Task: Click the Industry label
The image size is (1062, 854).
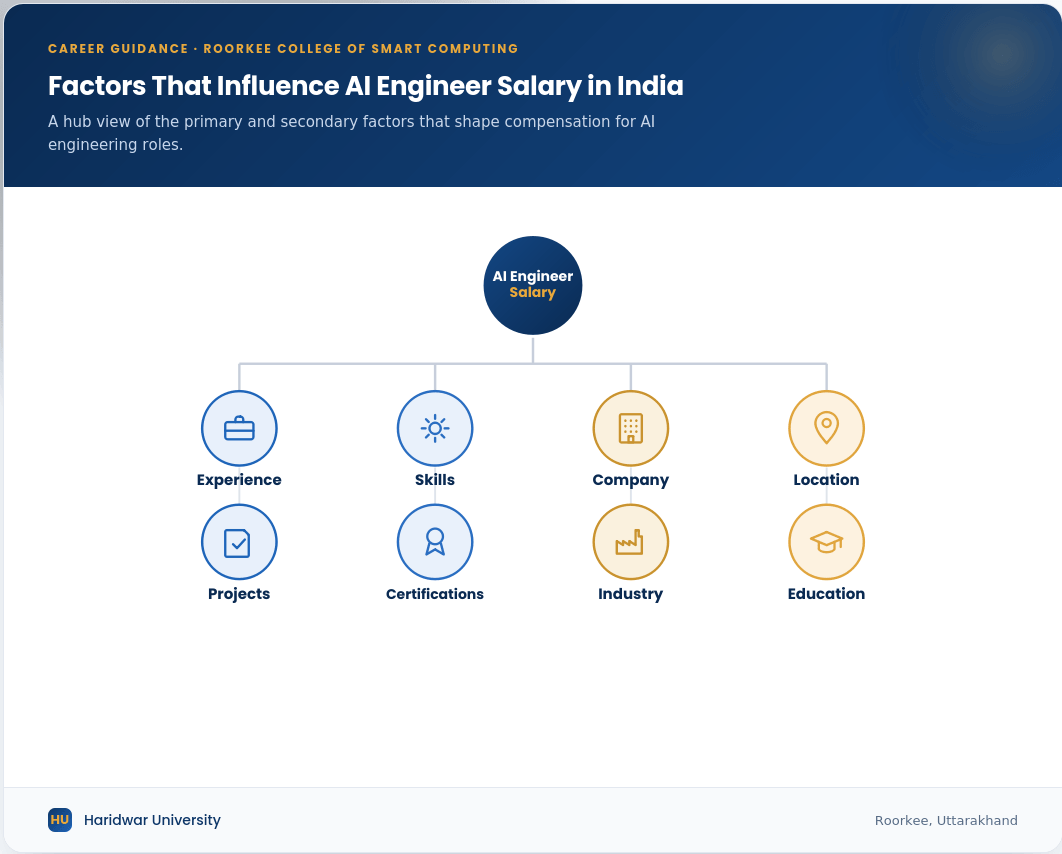Action: click(x=631, y=594)
